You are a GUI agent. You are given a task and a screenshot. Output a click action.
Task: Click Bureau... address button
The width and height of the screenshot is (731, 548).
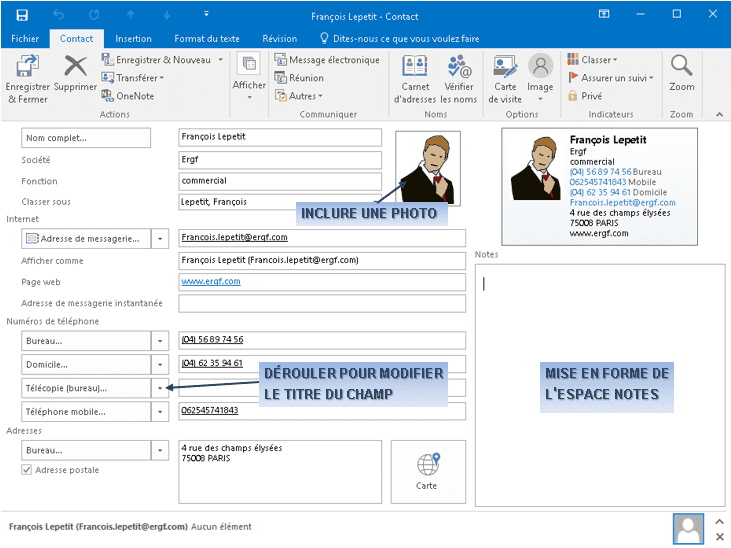point(86,451)
